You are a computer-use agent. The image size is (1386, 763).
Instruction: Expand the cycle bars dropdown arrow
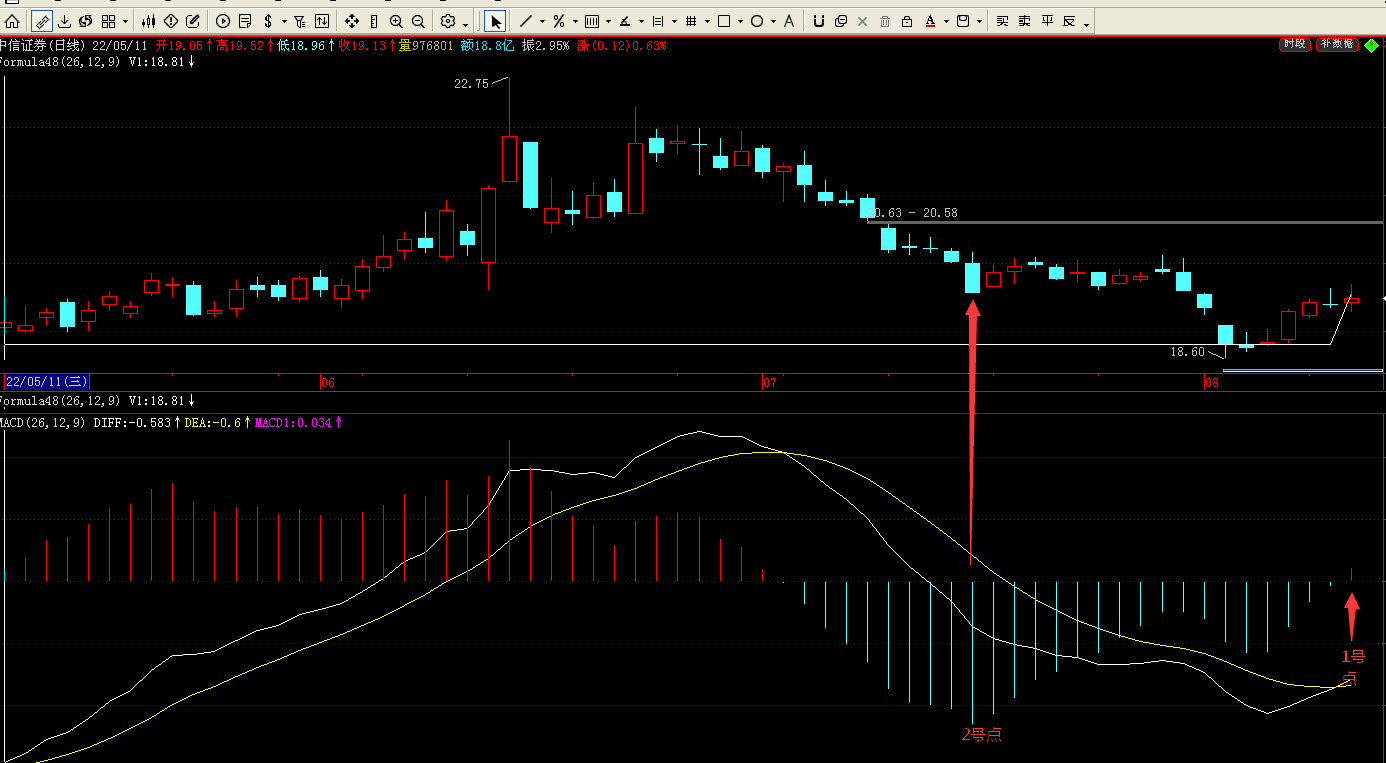(x=607, y=21)
